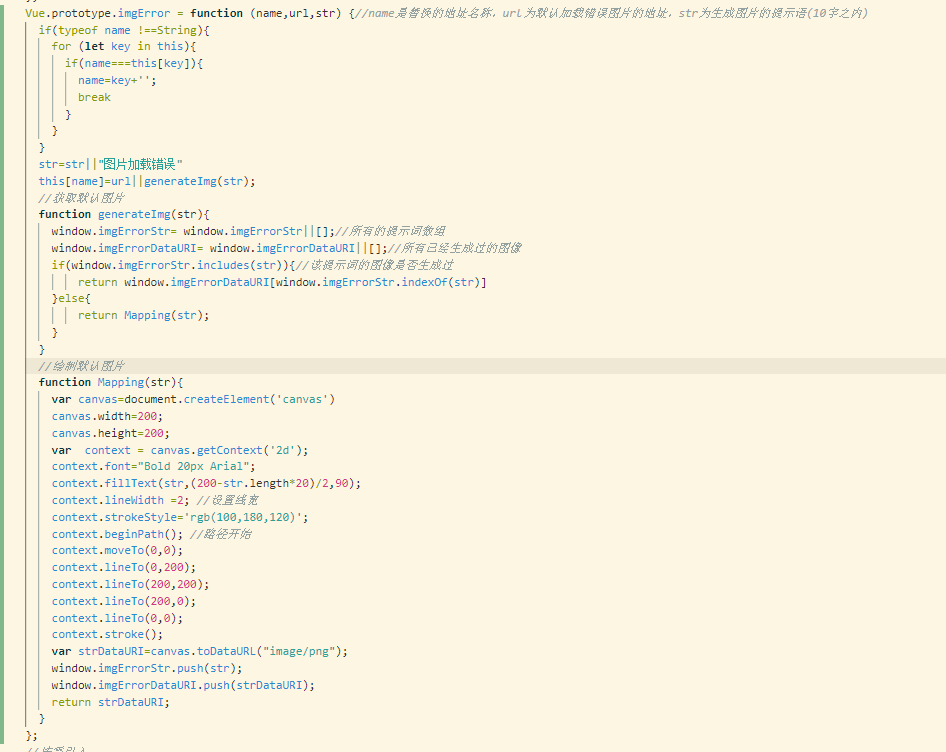Click the line 'return Mapping(str);'

tap(144, 315)
